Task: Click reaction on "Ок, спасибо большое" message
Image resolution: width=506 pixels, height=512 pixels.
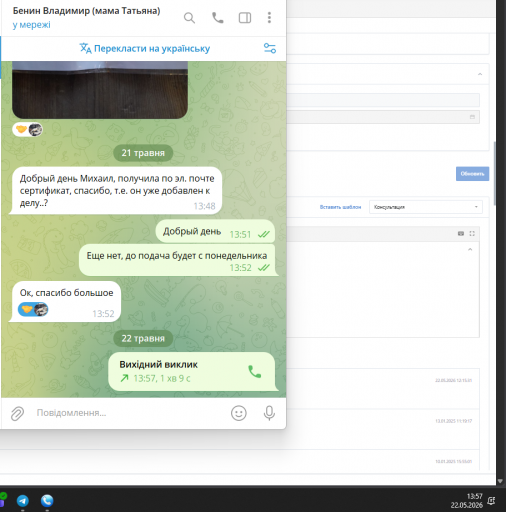Action: pos(33,310)
